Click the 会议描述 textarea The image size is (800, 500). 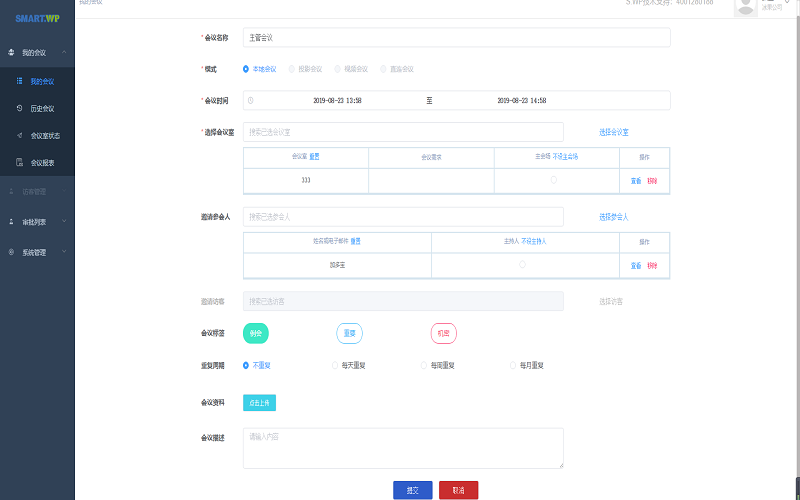[x=403, y=448]
